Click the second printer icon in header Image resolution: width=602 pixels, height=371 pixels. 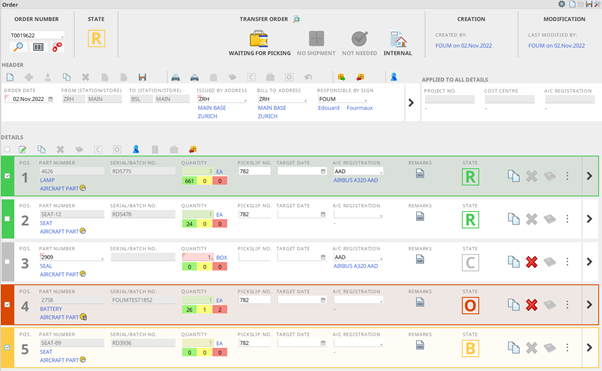pos(195,77)
